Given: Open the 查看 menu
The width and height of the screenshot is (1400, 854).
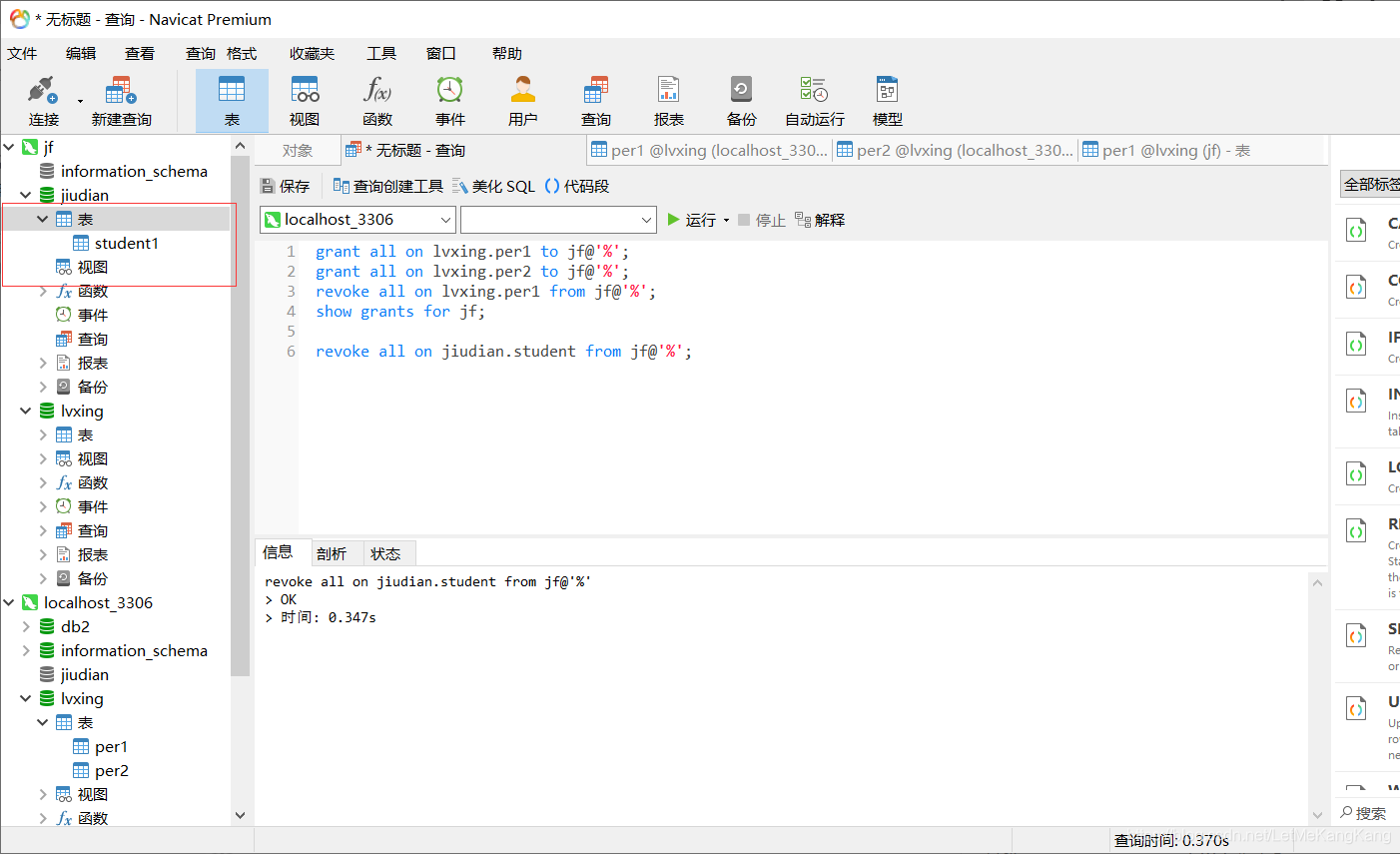Looking at the screenshot, I should coord(140,54).
